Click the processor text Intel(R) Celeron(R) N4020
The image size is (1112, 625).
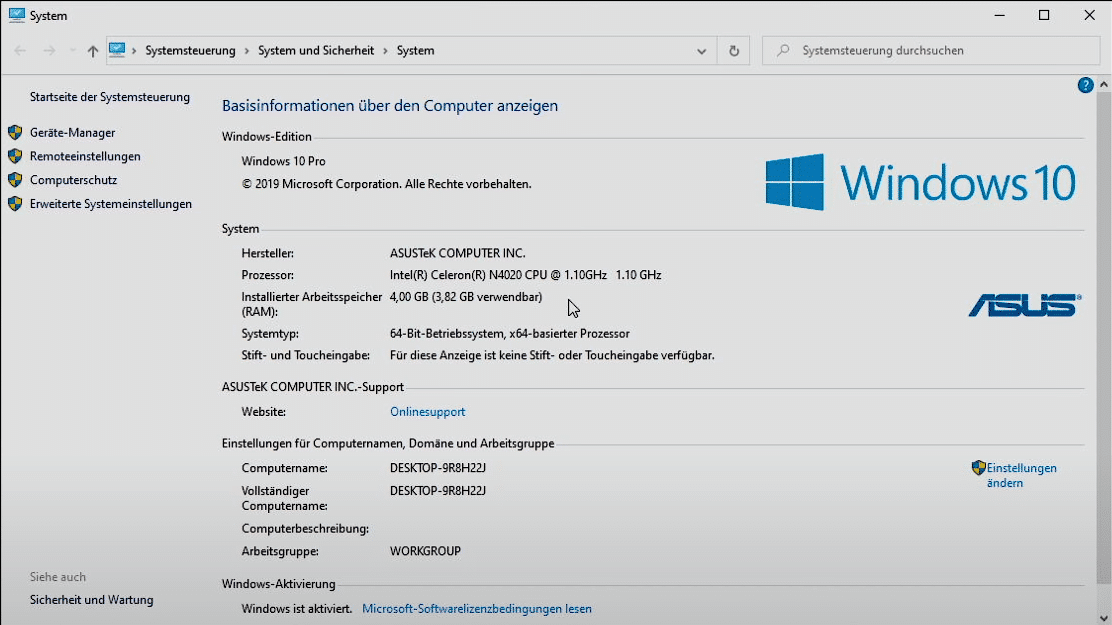[x=526, y=275]
